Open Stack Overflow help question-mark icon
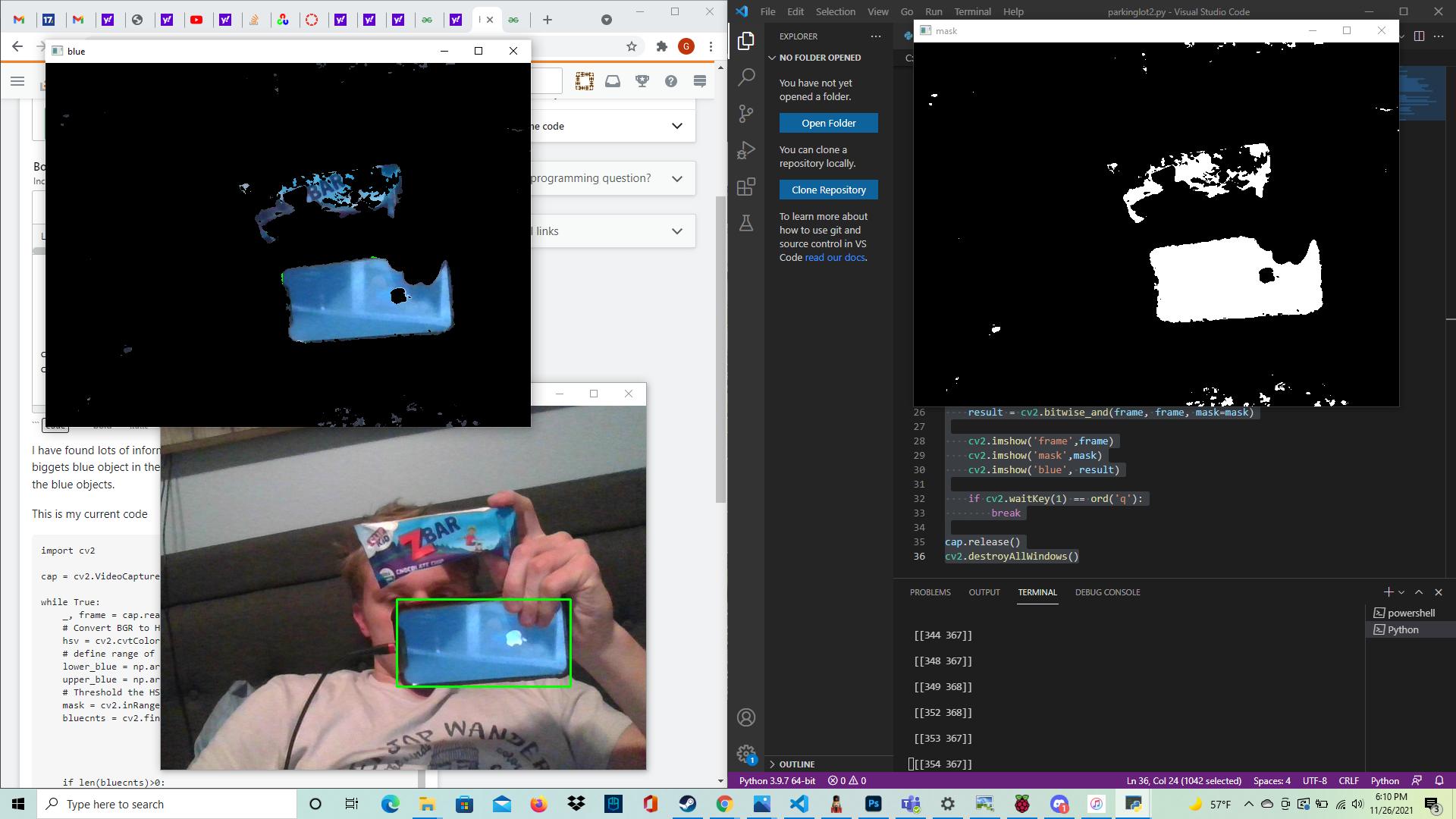This screenshot has height=819, width=1456. (671, 81)
